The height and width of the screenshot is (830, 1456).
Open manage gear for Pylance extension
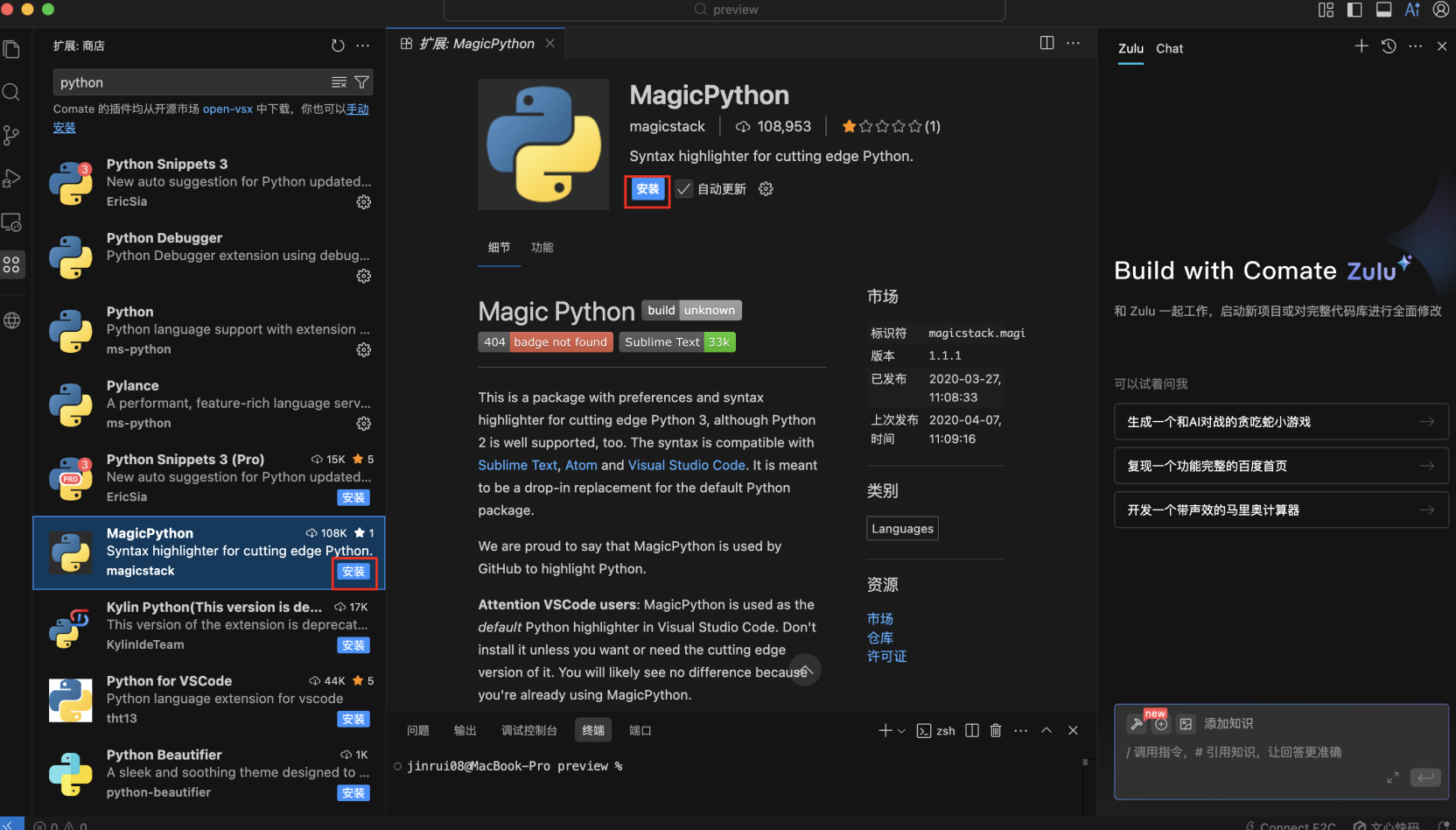coord(364,424)
